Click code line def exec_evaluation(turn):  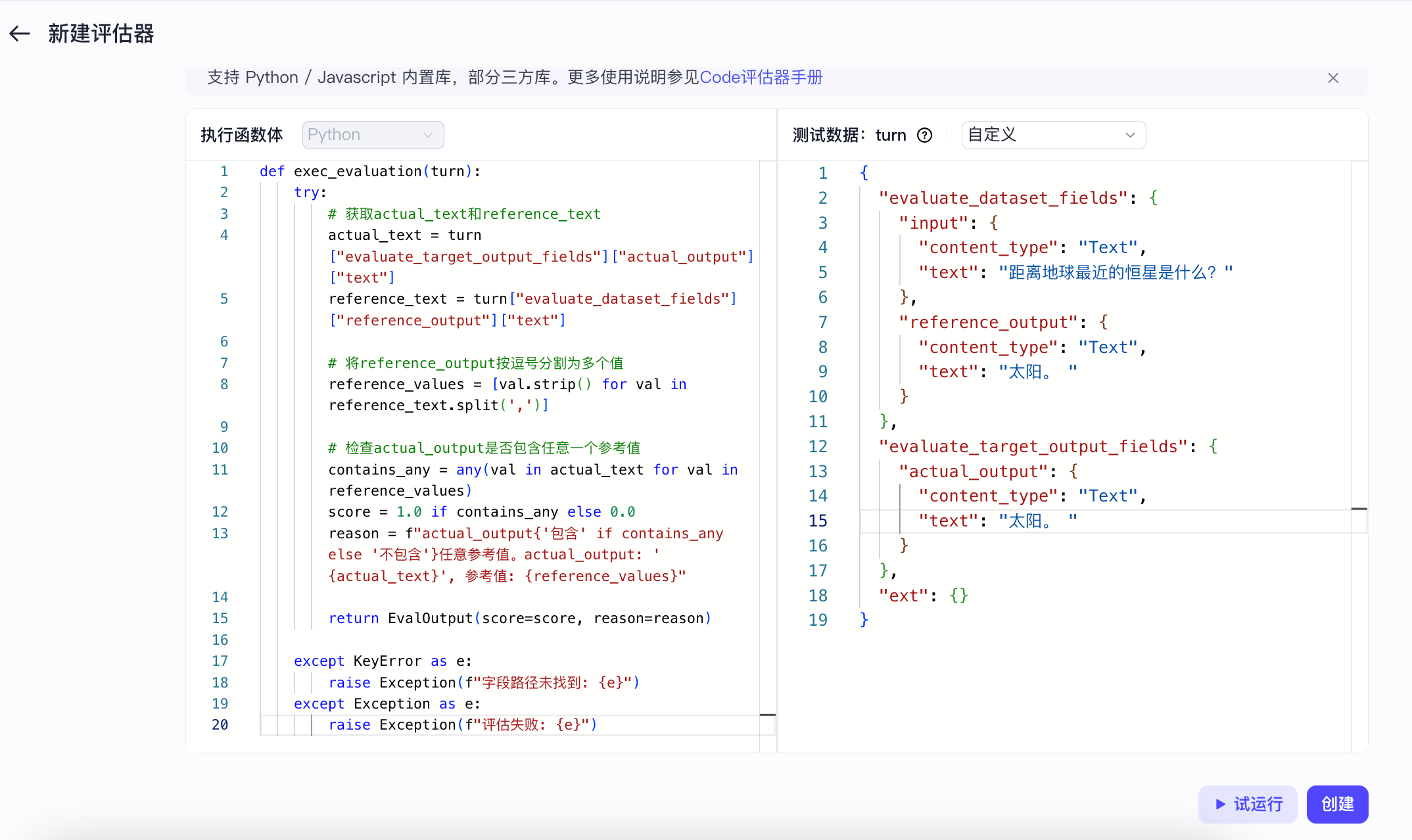pyautogui.click(x=370, y=172)
